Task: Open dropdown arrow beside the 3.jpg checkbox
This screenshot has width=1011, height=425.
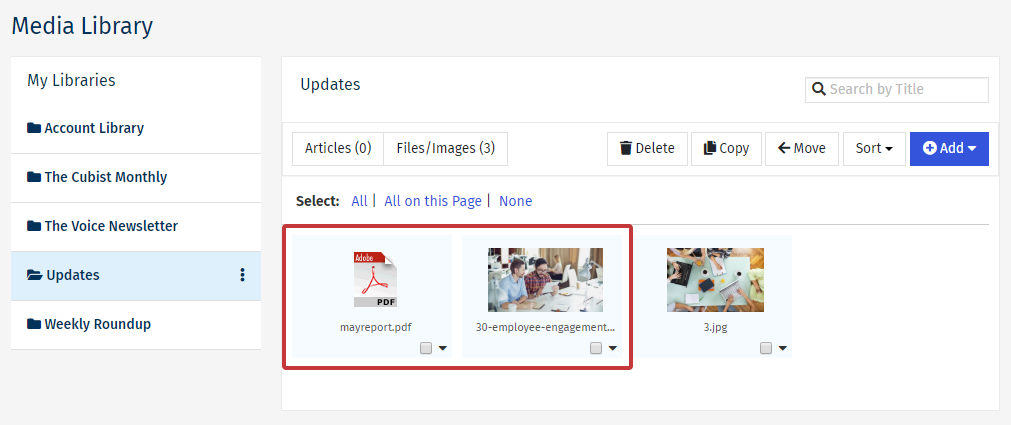Action: (x=783, y=348)
